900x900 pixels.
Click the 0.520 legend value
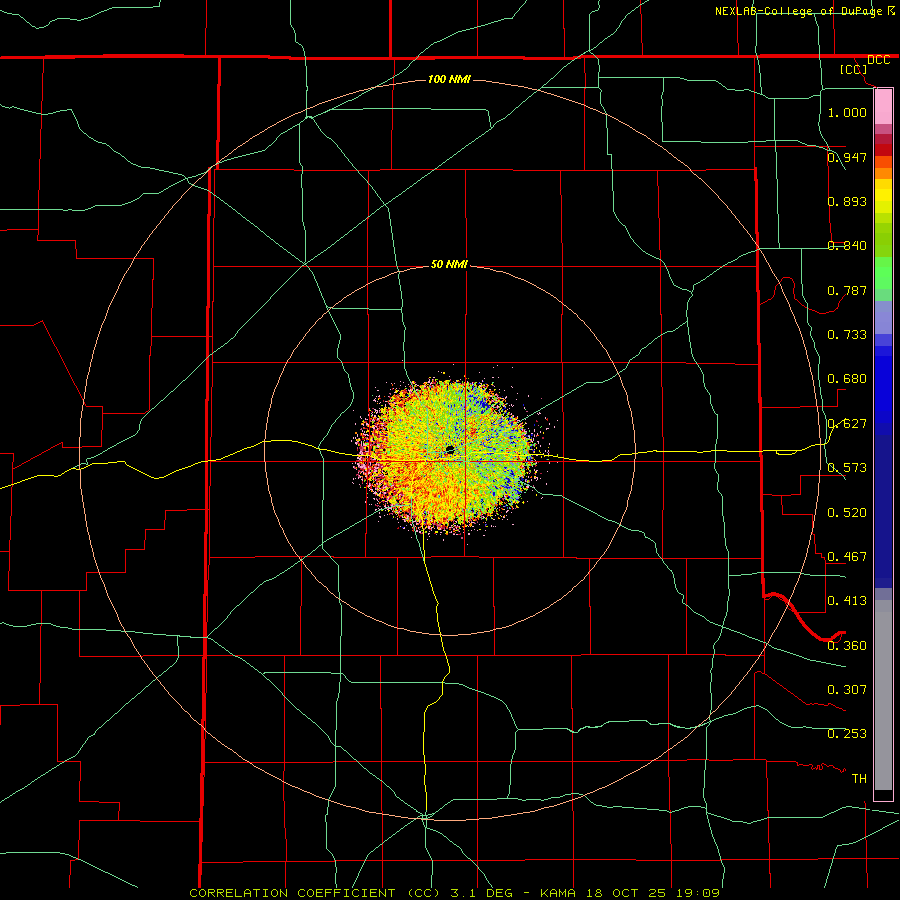pos(847,512)
